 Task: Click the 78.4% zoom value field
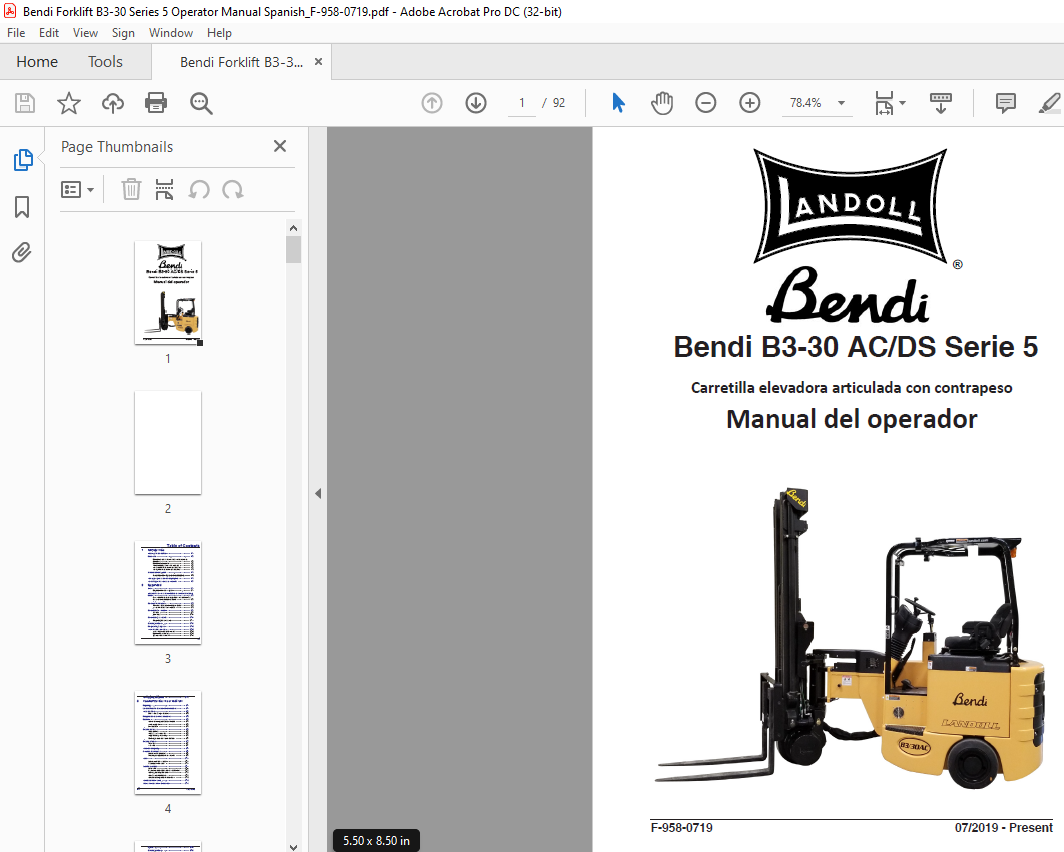(x=805, y=103)
